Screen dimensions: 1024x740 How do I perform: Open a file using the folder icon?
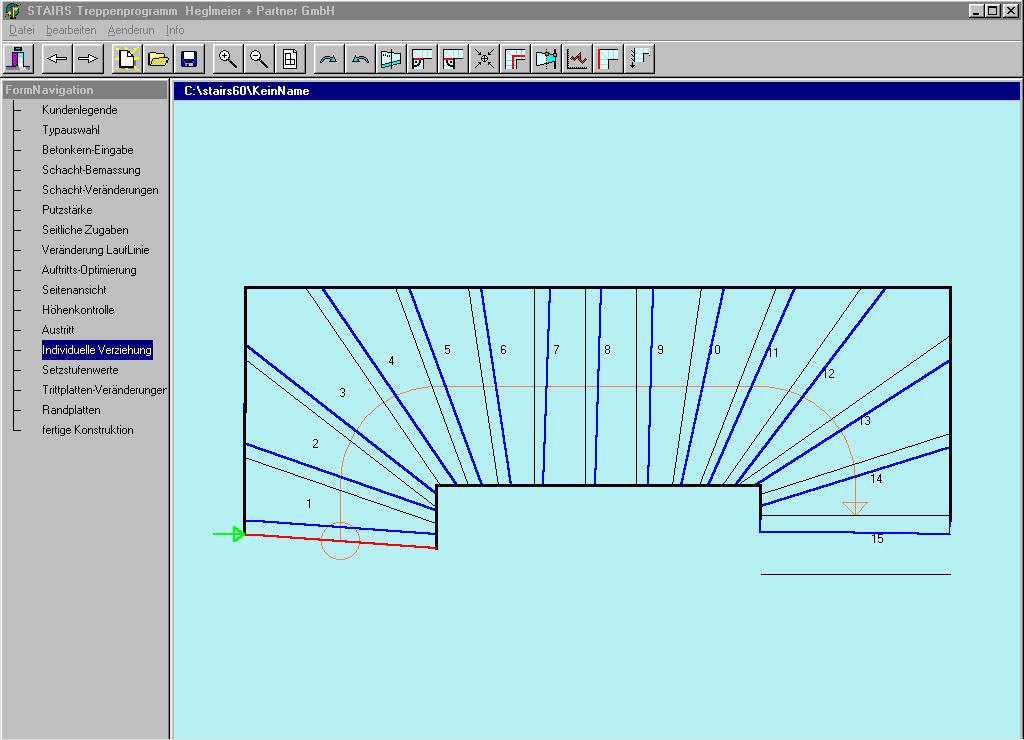pyautogui.click(x=158, y=59)
